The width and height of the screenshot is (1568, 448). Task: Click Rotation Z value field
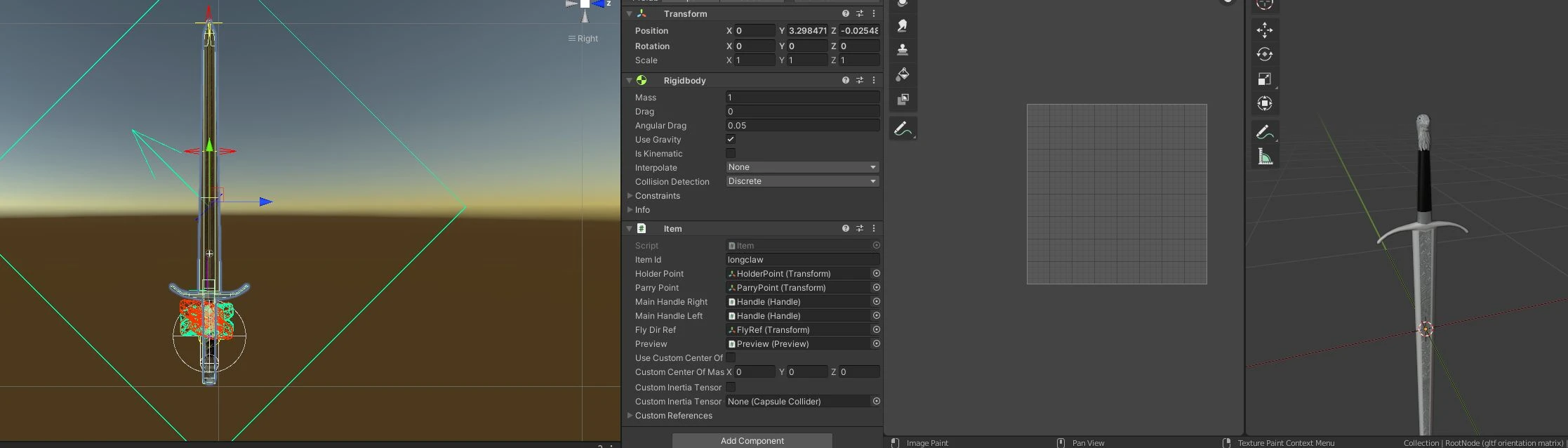[859, 46]
